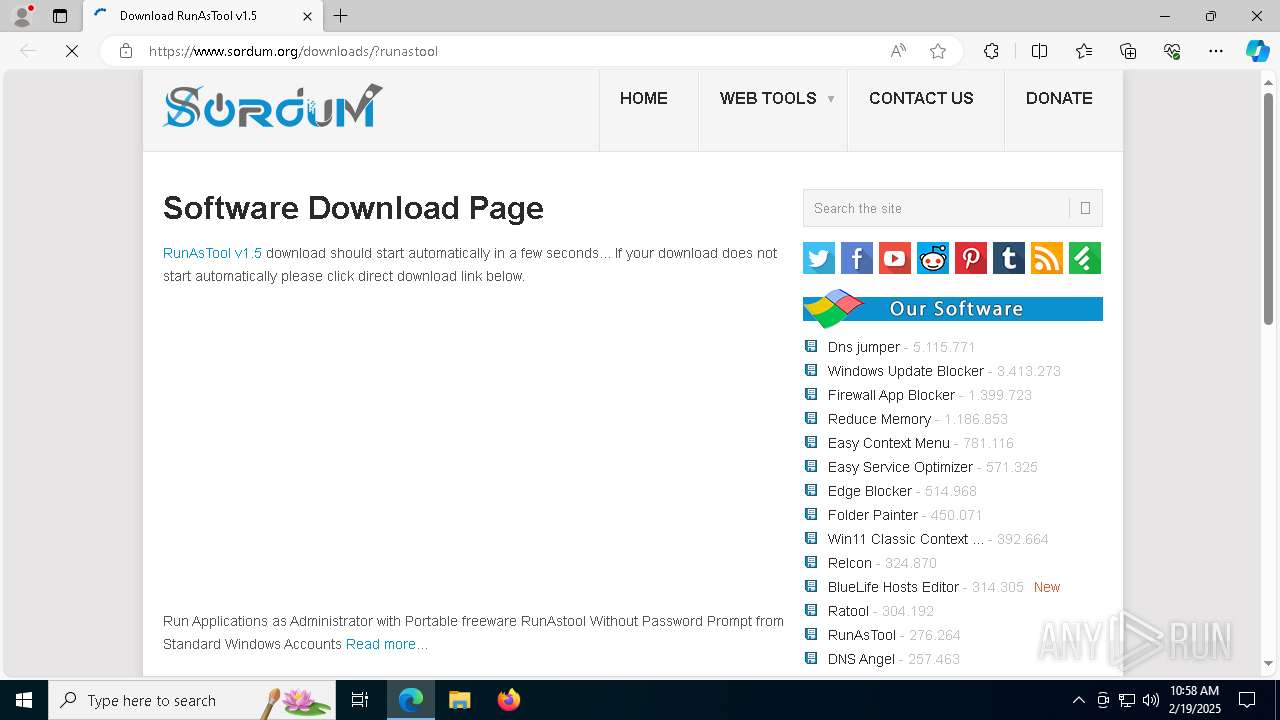Image resolution: width=1280 pixels, height=720 pixels.
Task: Open the Windows Start menu
Action: pyautogui.click(x=24, y=700)
